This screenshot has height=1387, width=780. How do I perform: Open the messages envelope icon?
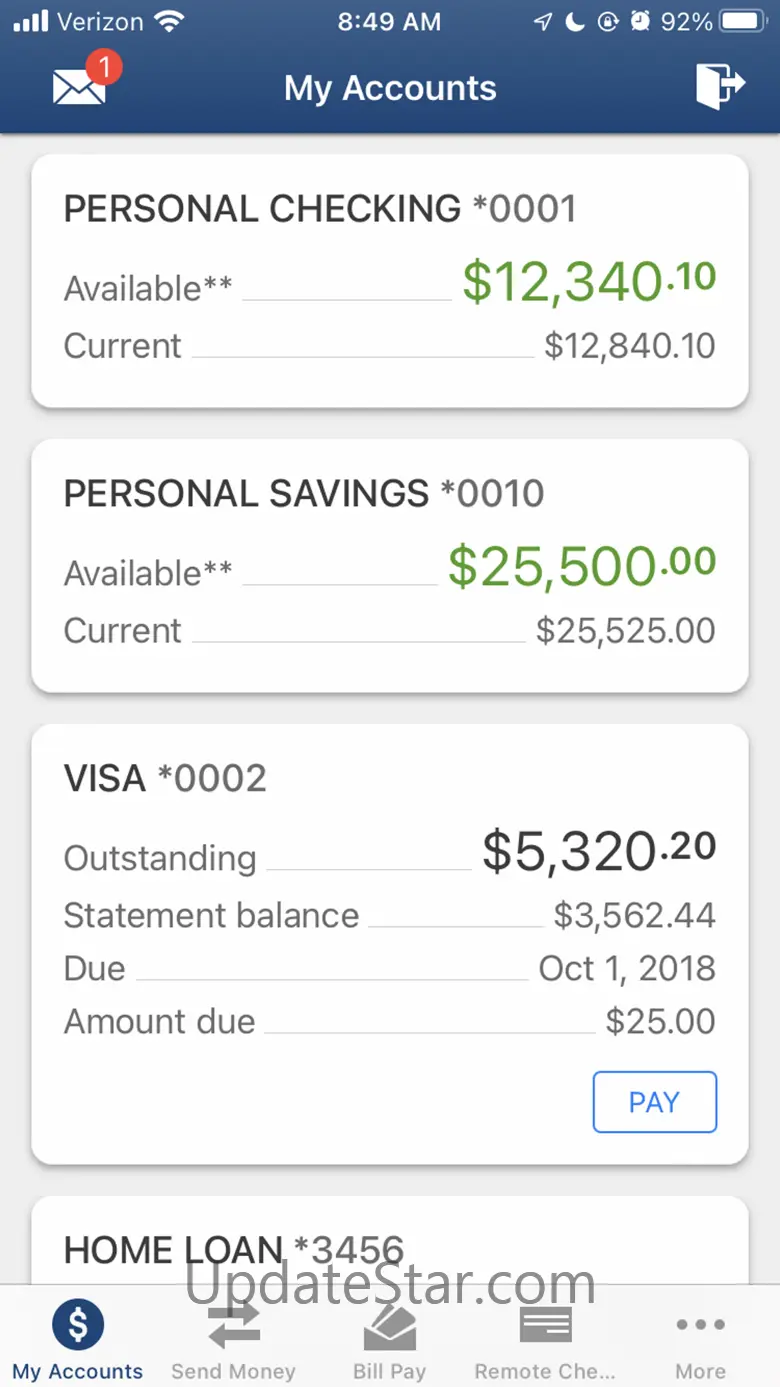[x=79, y=88]
